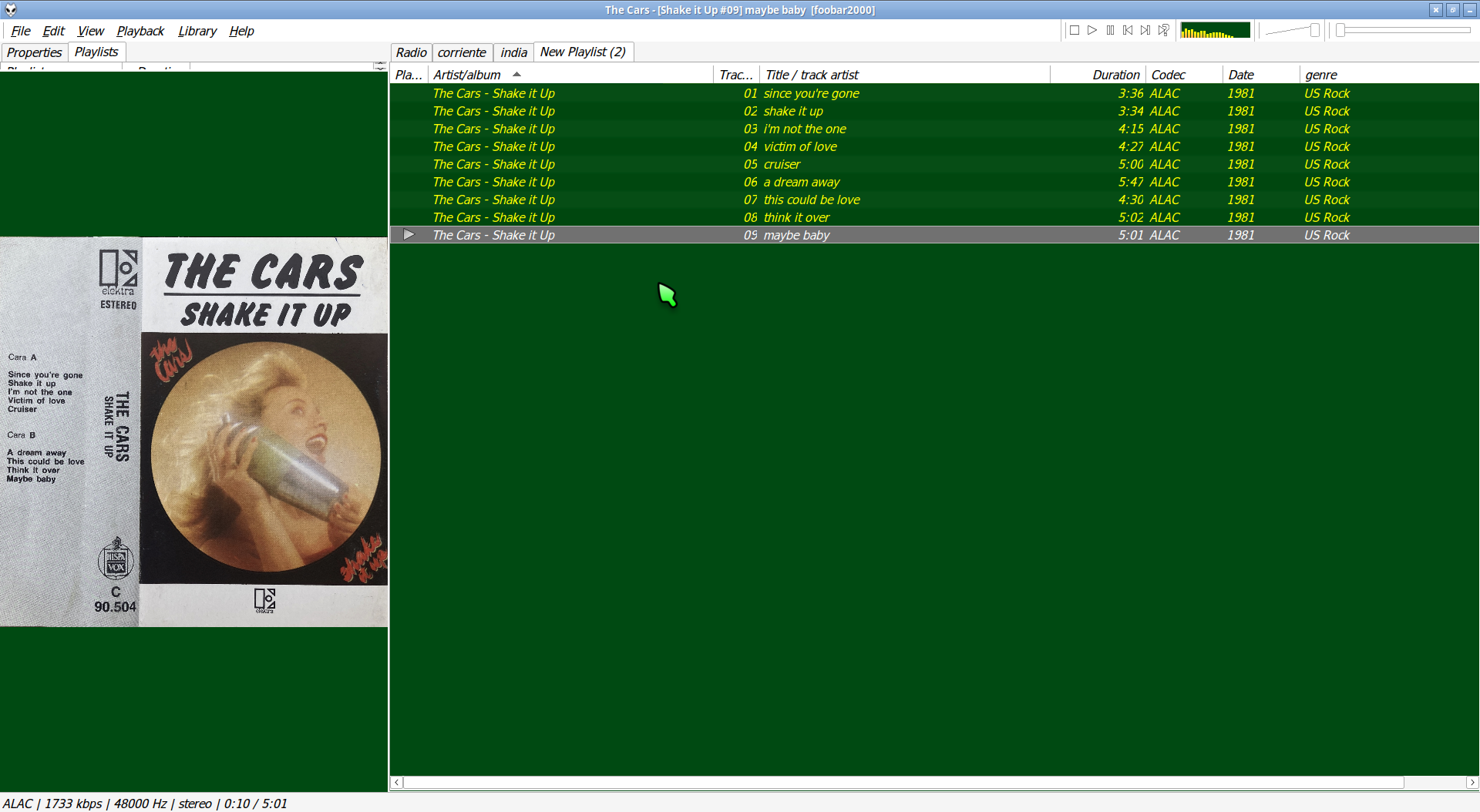This screenshot has width=1480, height=812.
Task: Select track 'this could be love'
Action: pyautogui.click(x=934, y=200)
